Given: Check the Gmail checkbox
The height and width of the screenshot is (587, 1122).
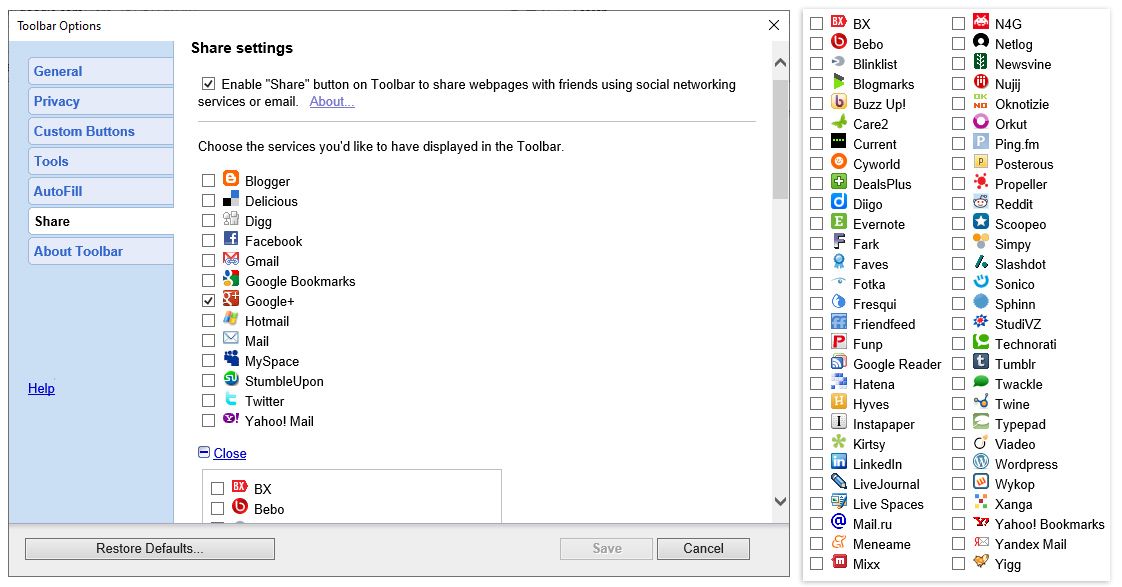Looking at the screenshot, I should pyautogui.click(x=208, y=261).
